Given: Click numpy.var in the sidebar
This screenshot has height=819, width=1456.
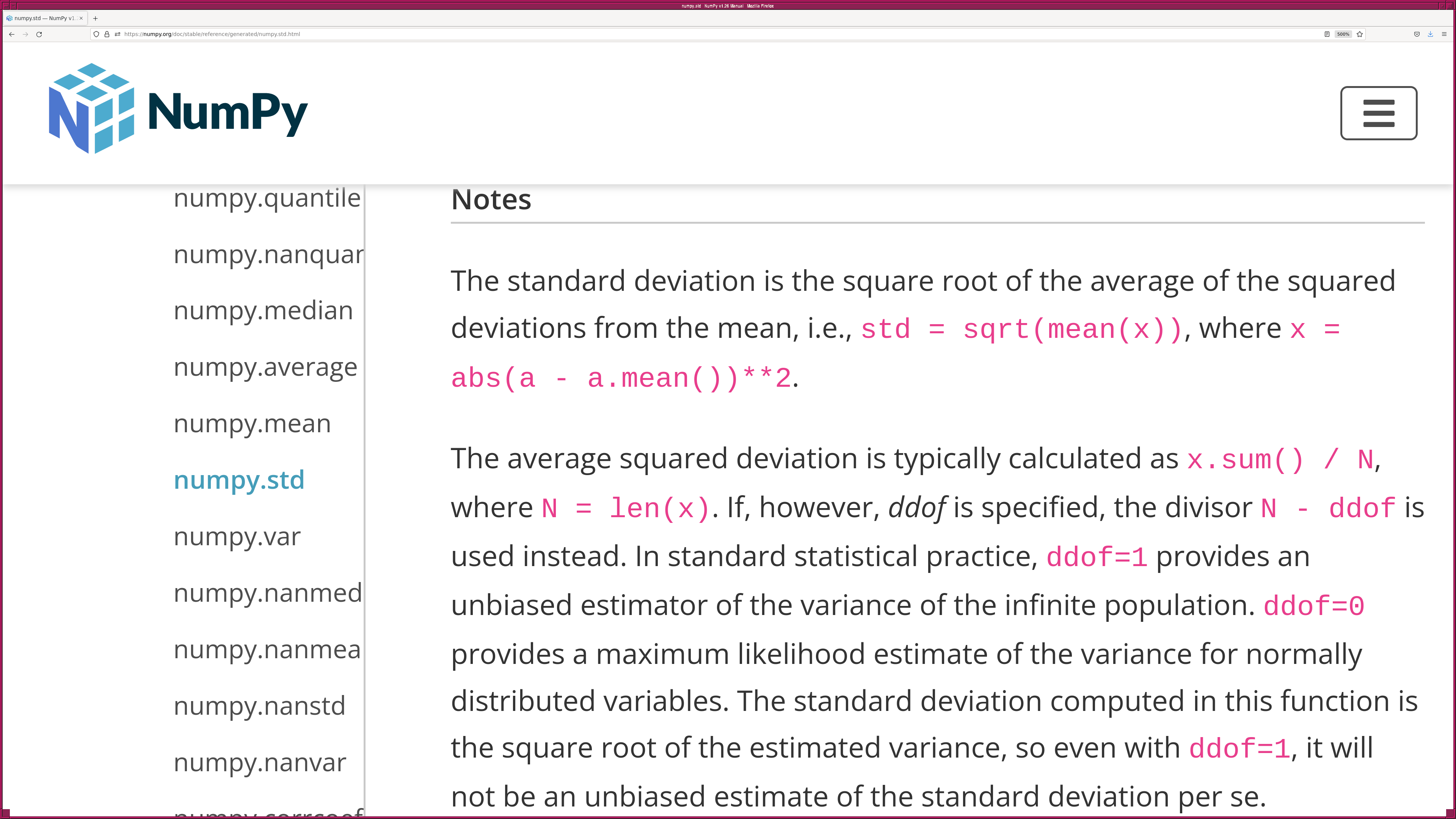Looking at the screenshot, I should click(237, 536).
